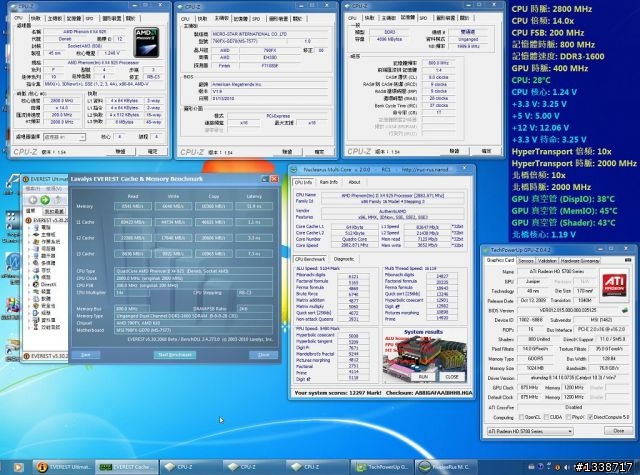Viewport: 640px width, 475px height.
Task: Click the Memory Read result cell in EVEREST
Action: click(133, 206)
